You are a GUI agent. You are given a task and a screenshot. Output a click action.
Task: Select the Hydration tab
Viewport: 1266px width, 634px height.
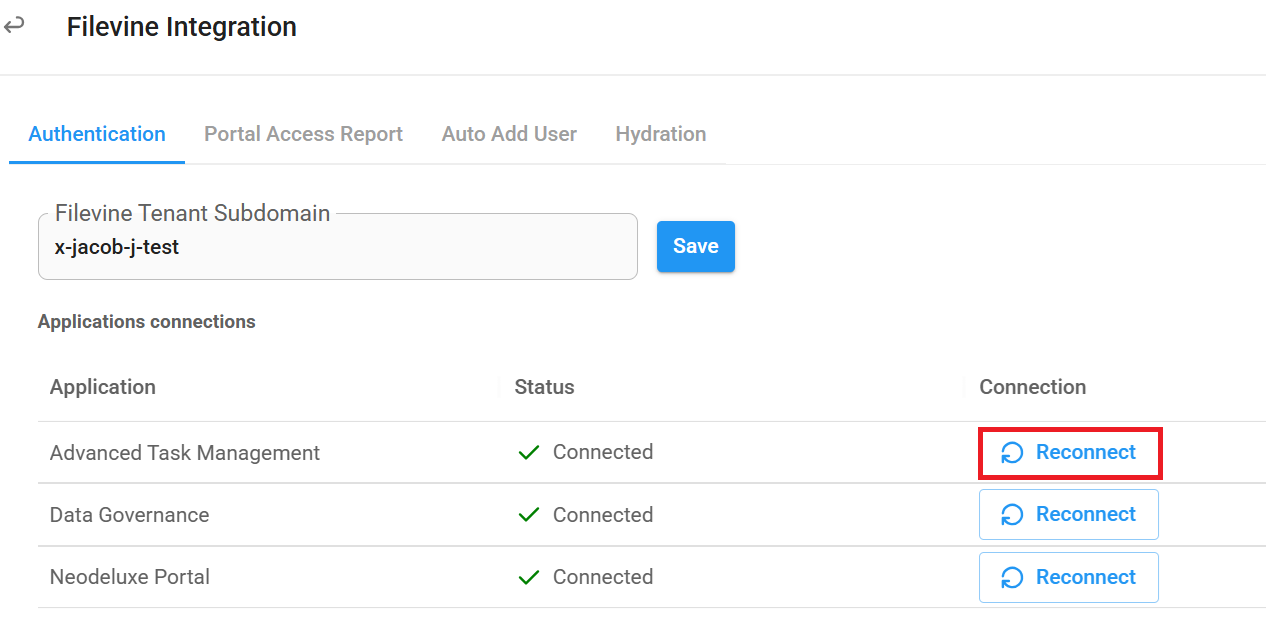click(661, 134)
